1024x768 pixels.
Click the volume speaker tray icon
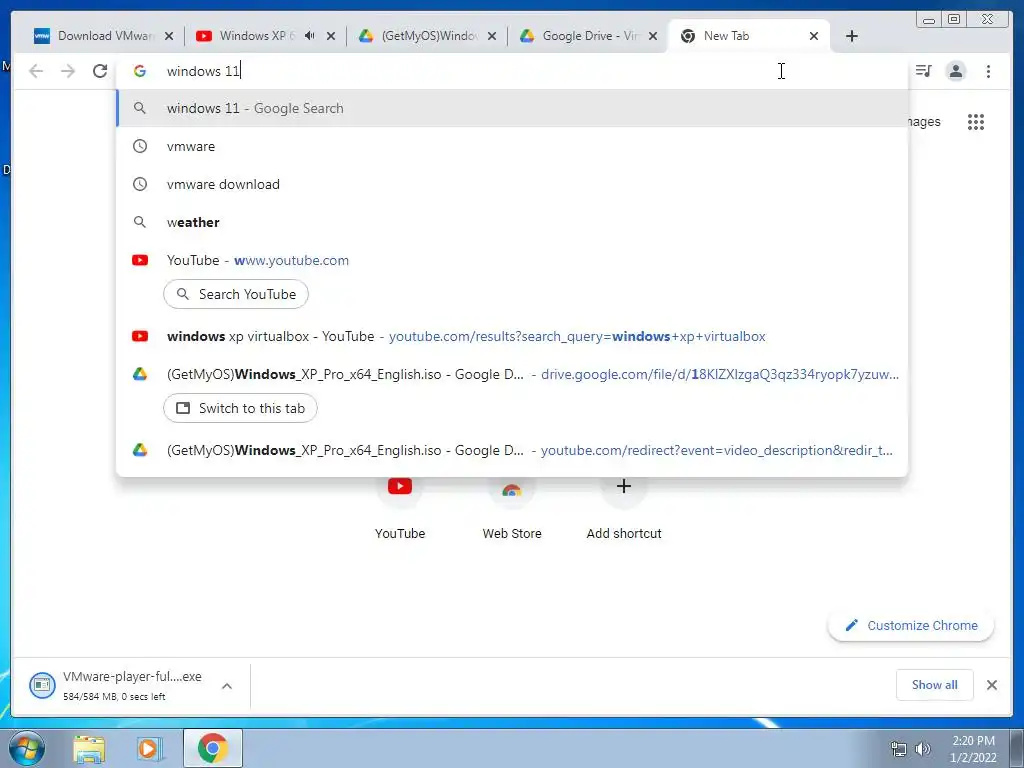click(x=923, y=749)
